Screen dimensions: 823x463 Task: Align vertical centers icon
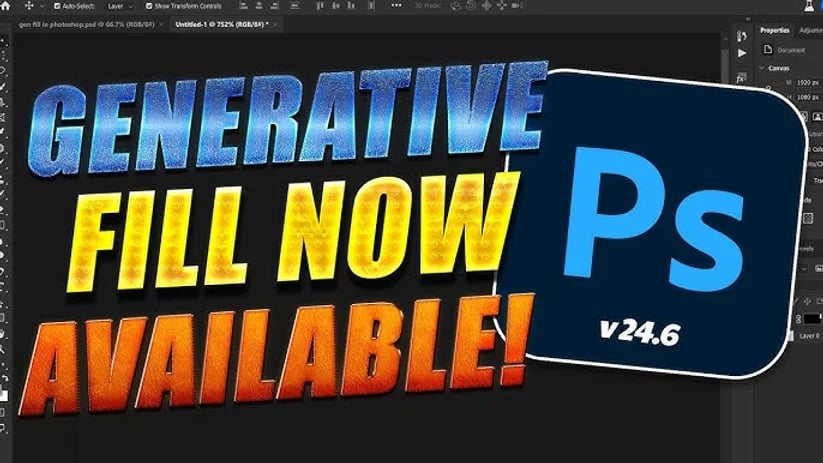tap(336, 6)
